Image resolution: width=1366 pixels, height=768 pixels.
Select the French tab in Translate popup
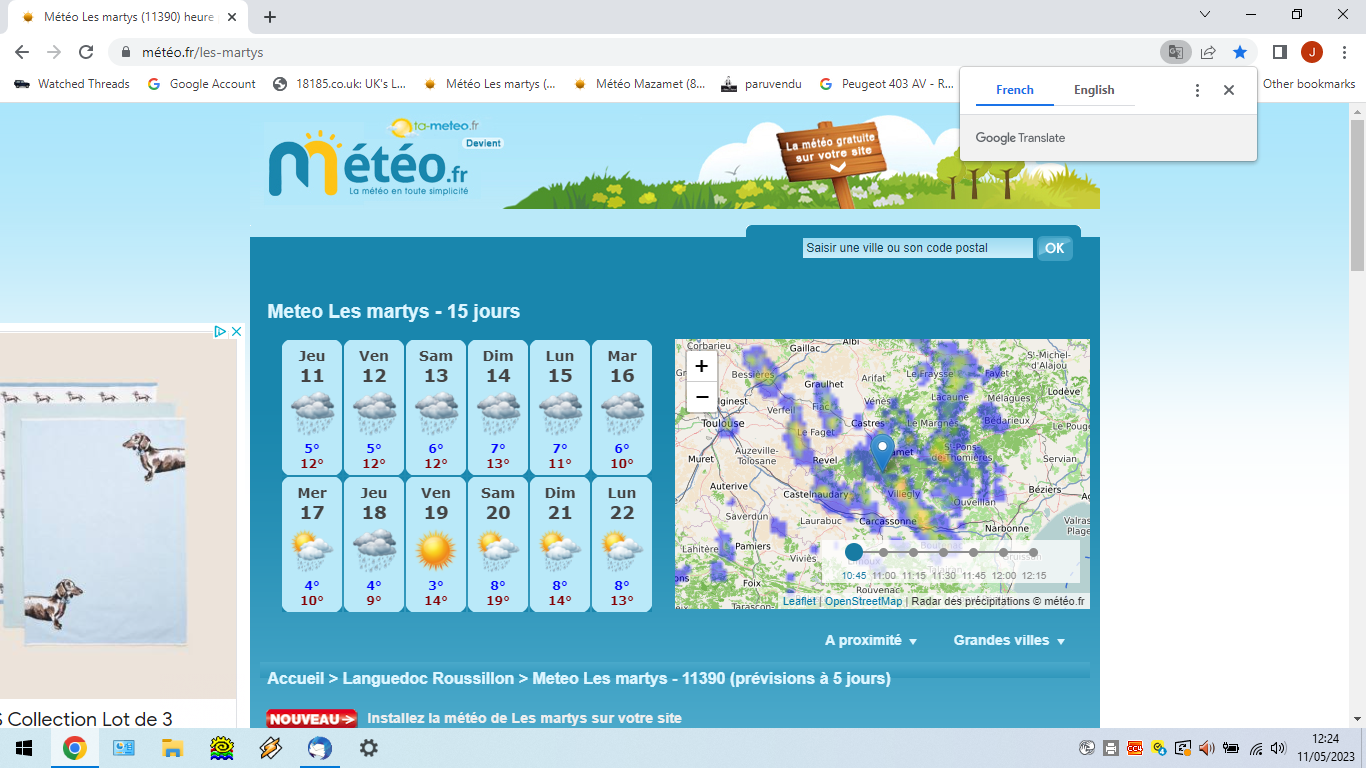point(1015,90)
